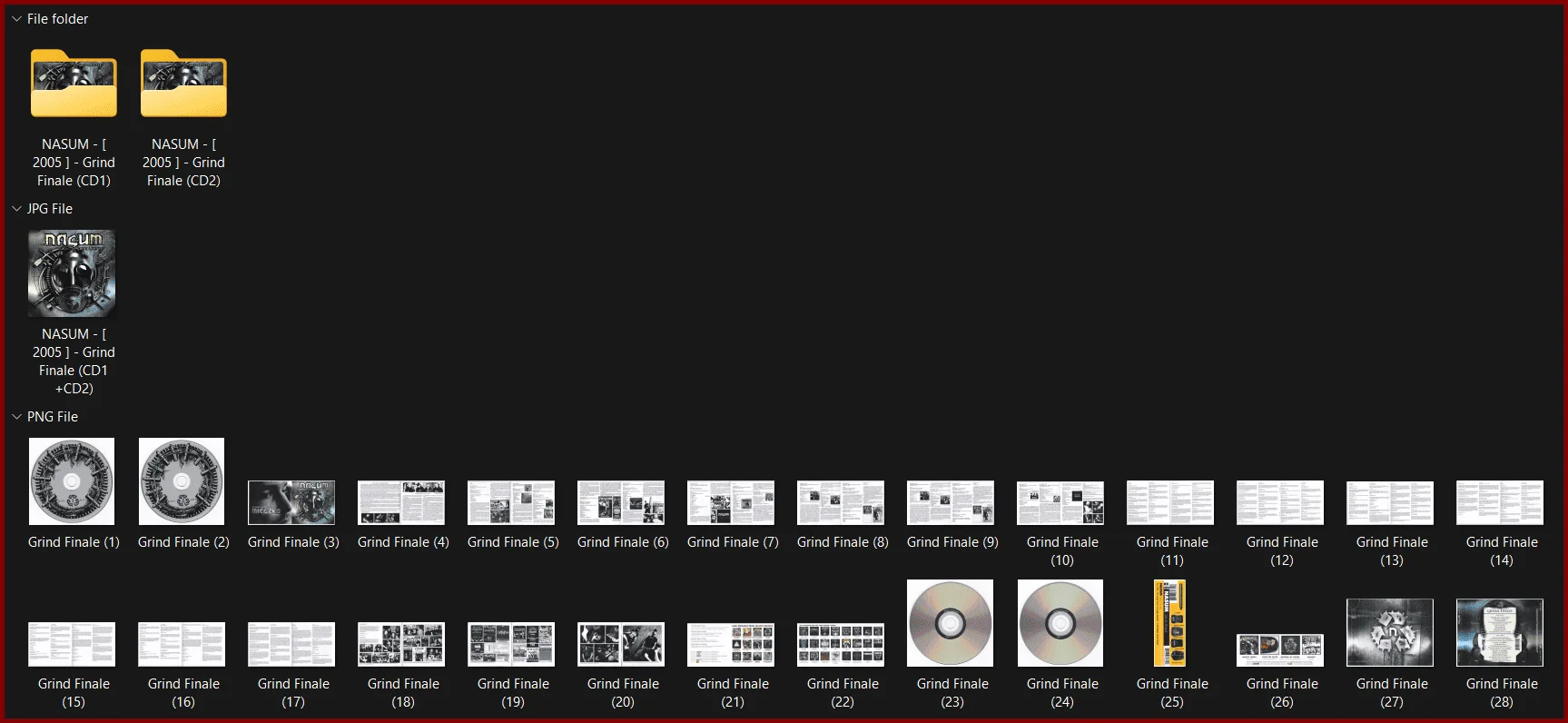Image resolution: width=1568 pixels, height=723 pixels.
Task: Select Grind Finale (7) thumbnail
Action: click(731, 502)
